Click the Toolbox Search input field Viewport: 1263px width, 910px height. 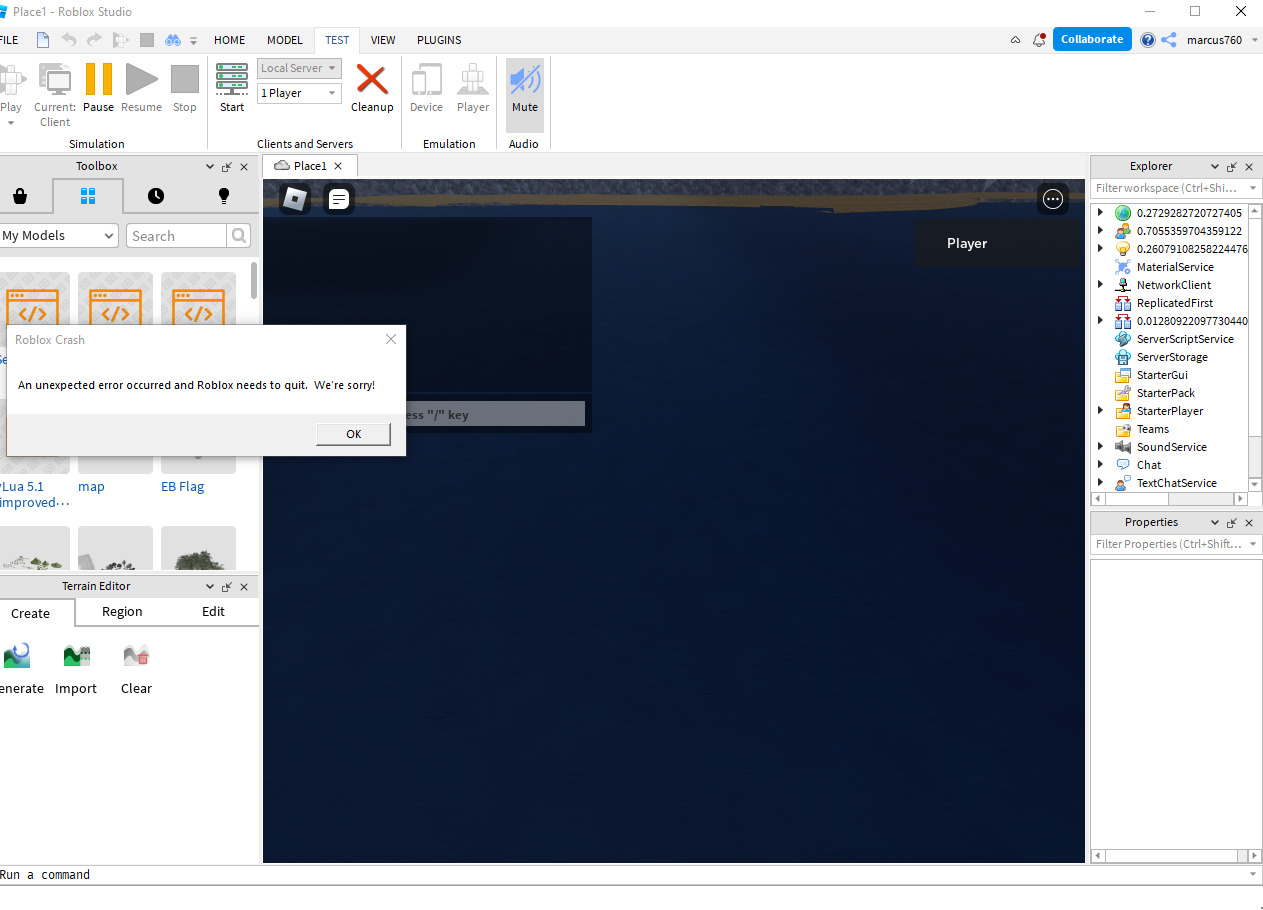176,236
